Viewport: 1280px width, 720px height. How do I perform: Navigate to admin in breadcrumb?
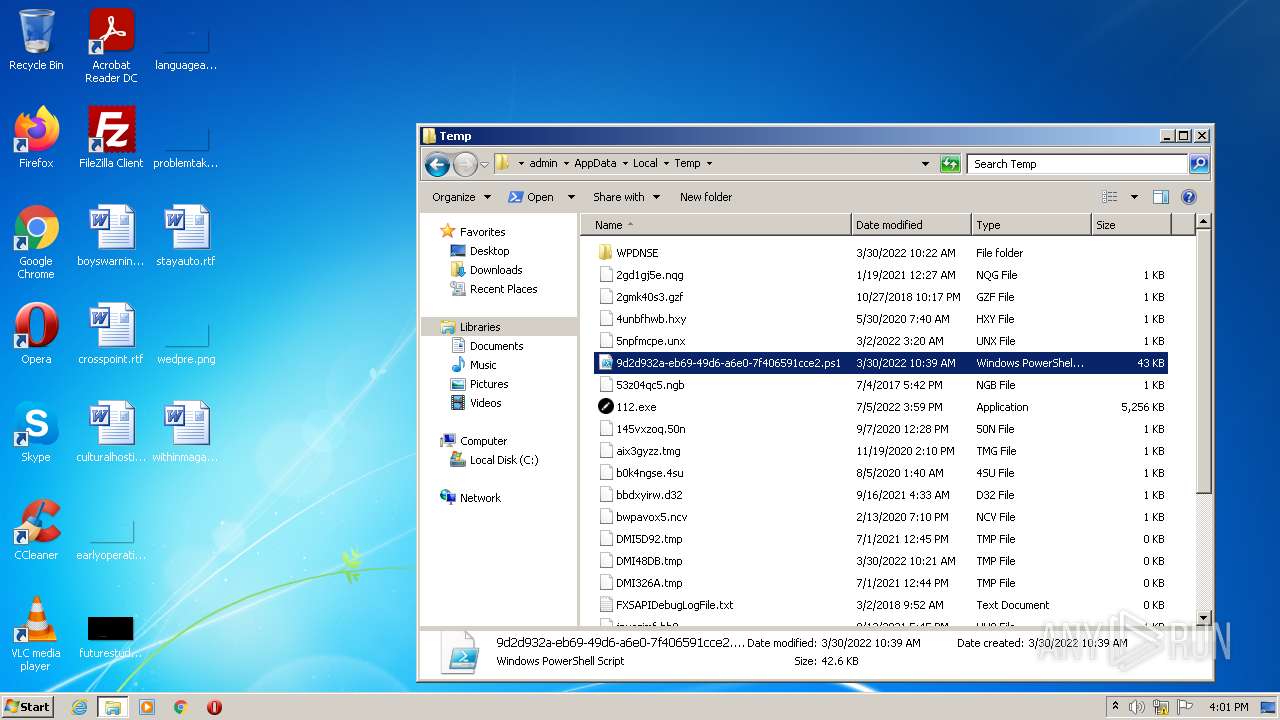(x=543, y=164)
